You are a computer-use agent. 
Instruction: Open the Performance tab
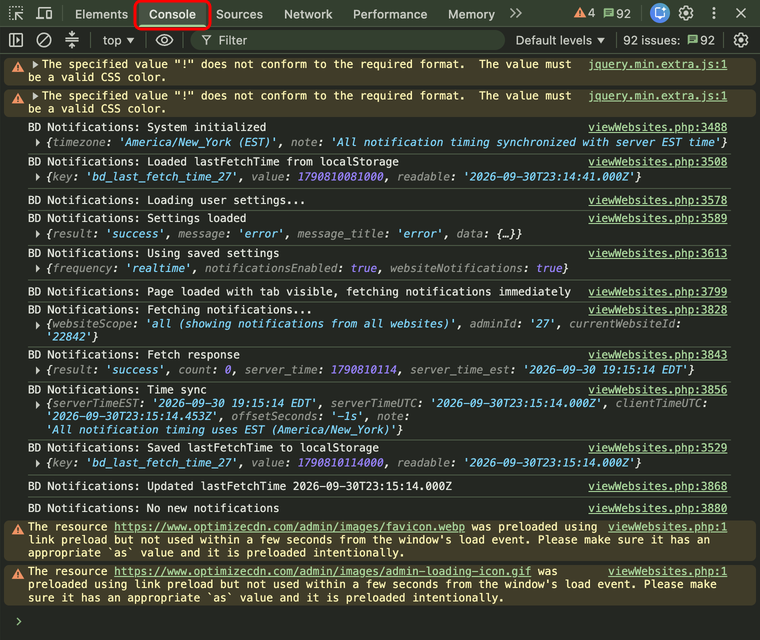[390, 15]
